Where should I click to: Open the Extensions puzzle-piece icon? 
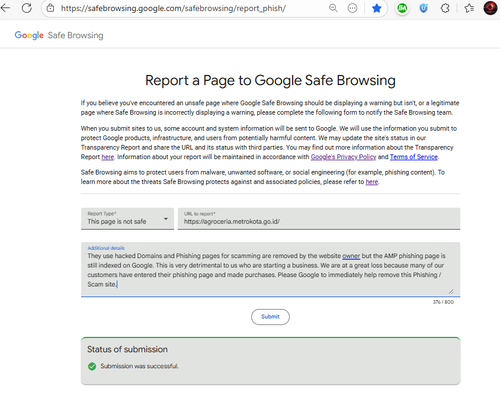tap(445, 8)
